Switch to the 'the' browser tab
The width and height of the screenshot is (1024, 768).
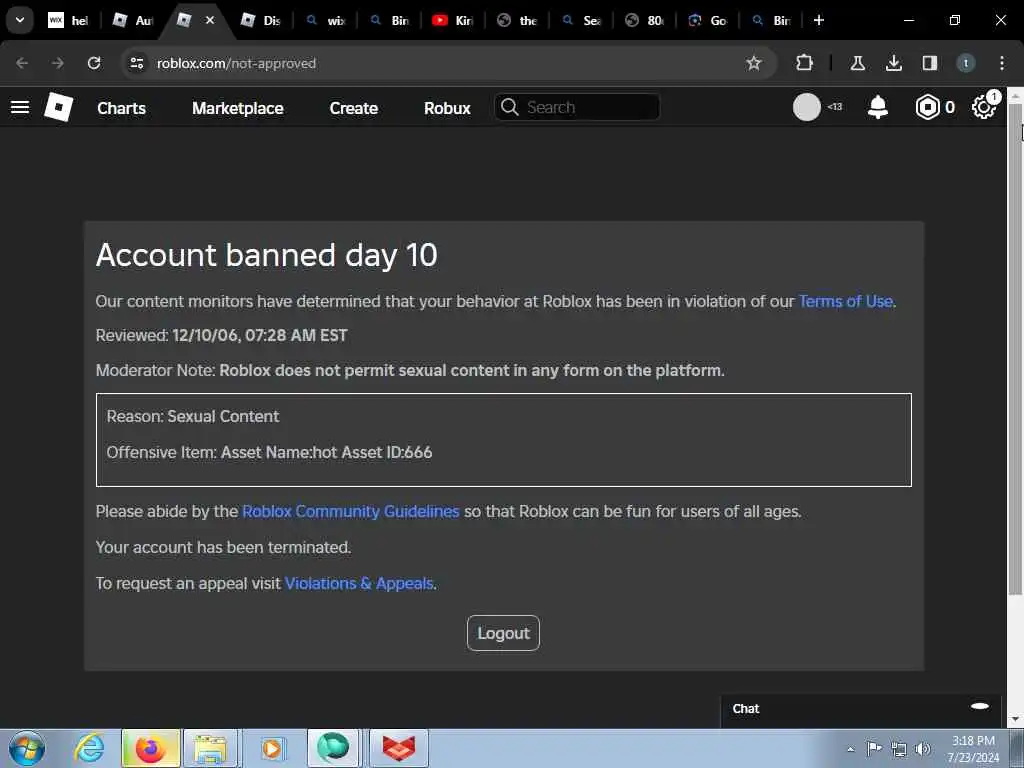click(x=516, y=20)
